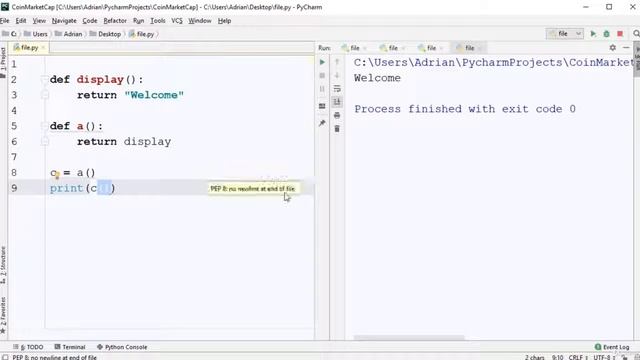Open the Favorites tool window on left edge
The height and width of the screenshot is (360, 640).
point(3,315)
